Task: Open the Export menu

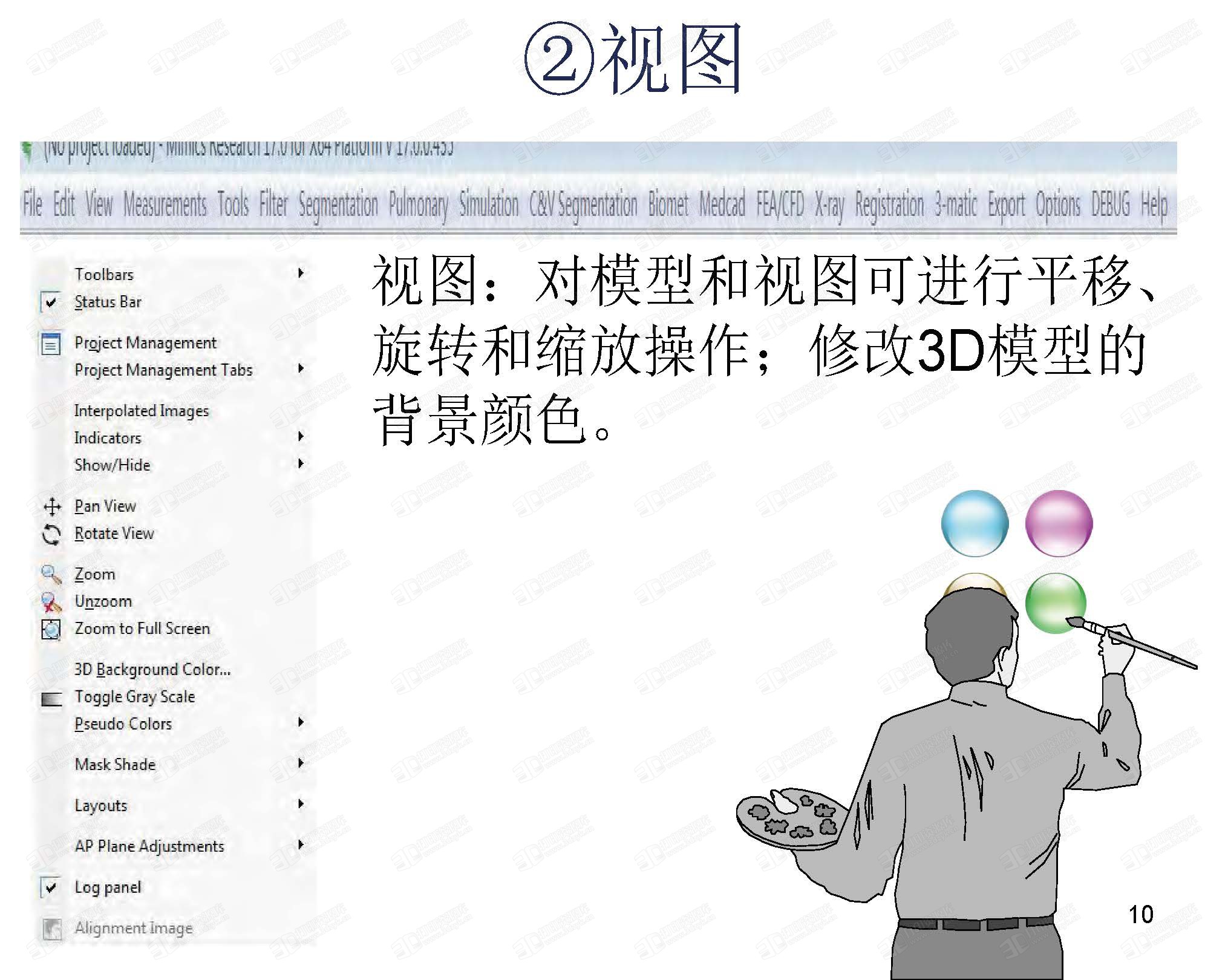Action: click(x=1007, y=206)
